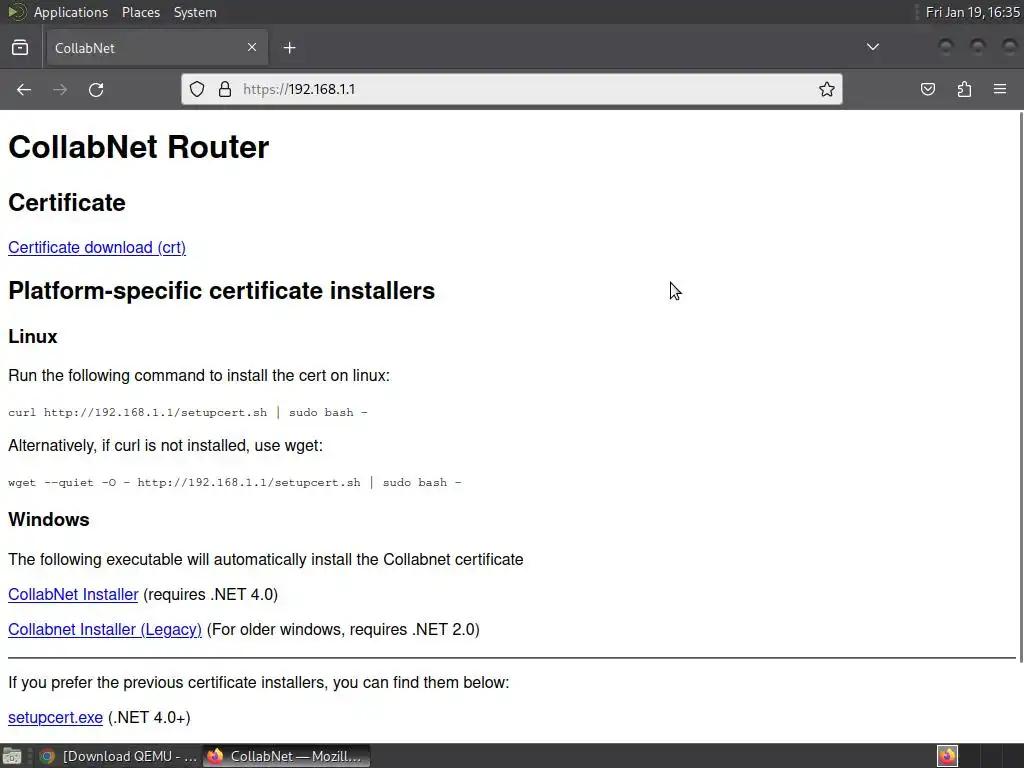Switch to Download QEMU taskbar window
Image resolution: width=1024 pixels, height=768 pixels.
point(118,756)
